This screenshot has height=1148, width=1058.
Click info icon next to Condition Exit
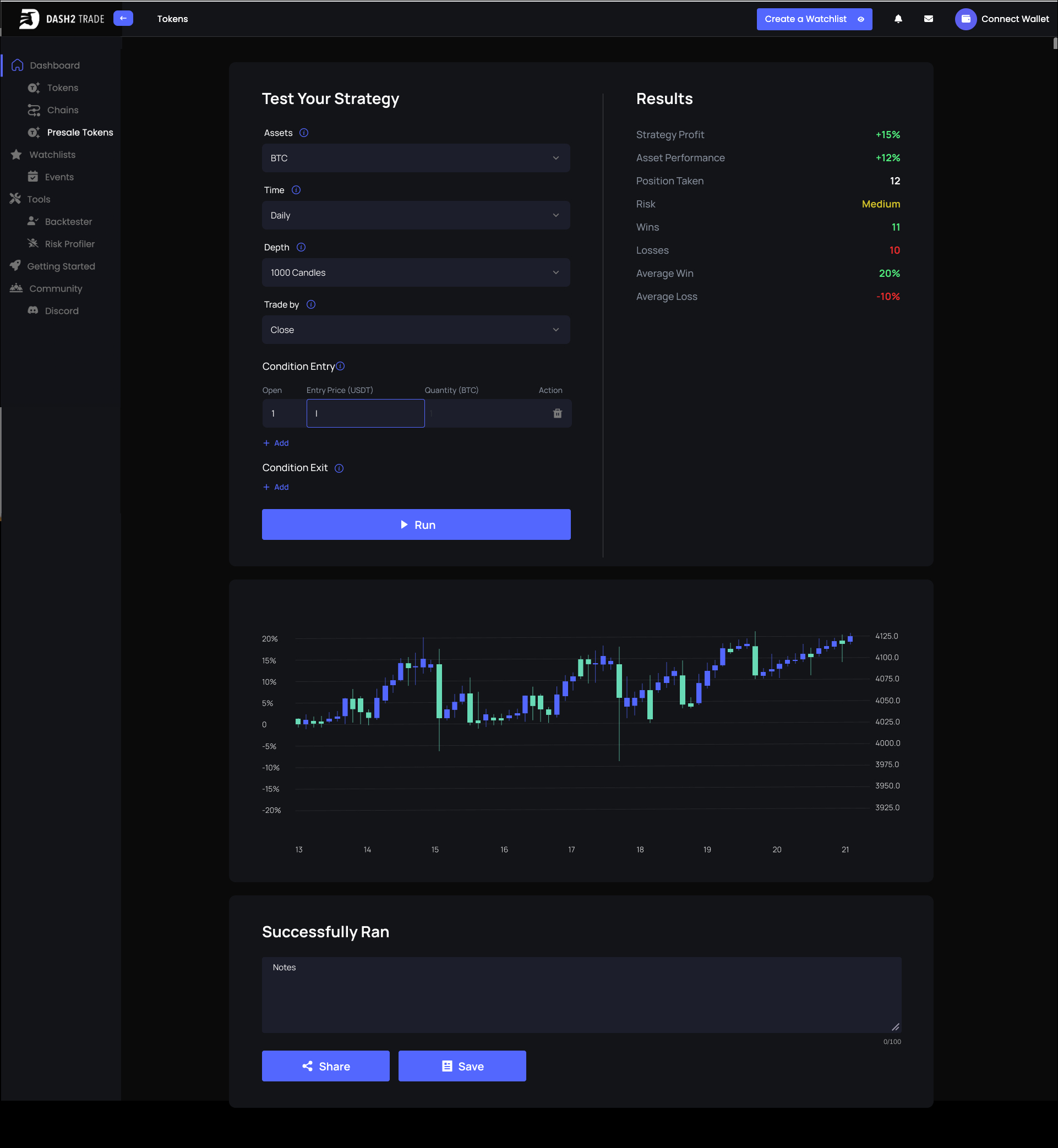pyautogui.click(x=339, y=468)
